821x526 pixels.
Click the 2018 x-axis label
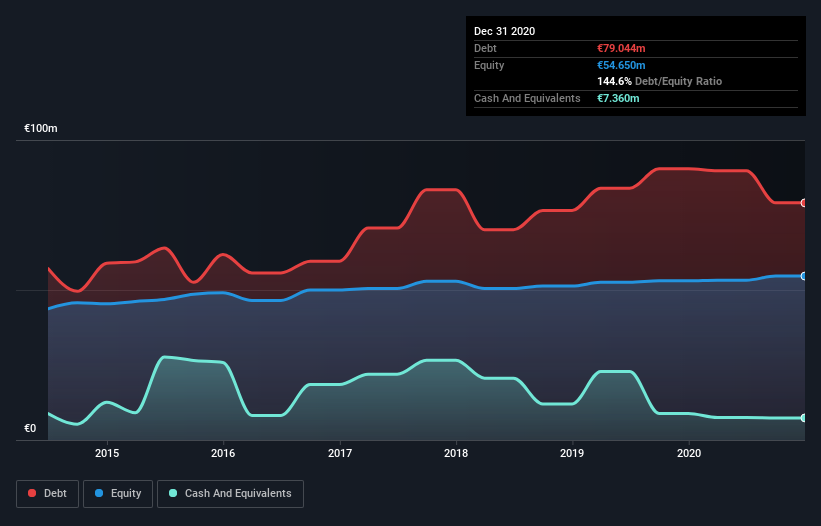456,453
